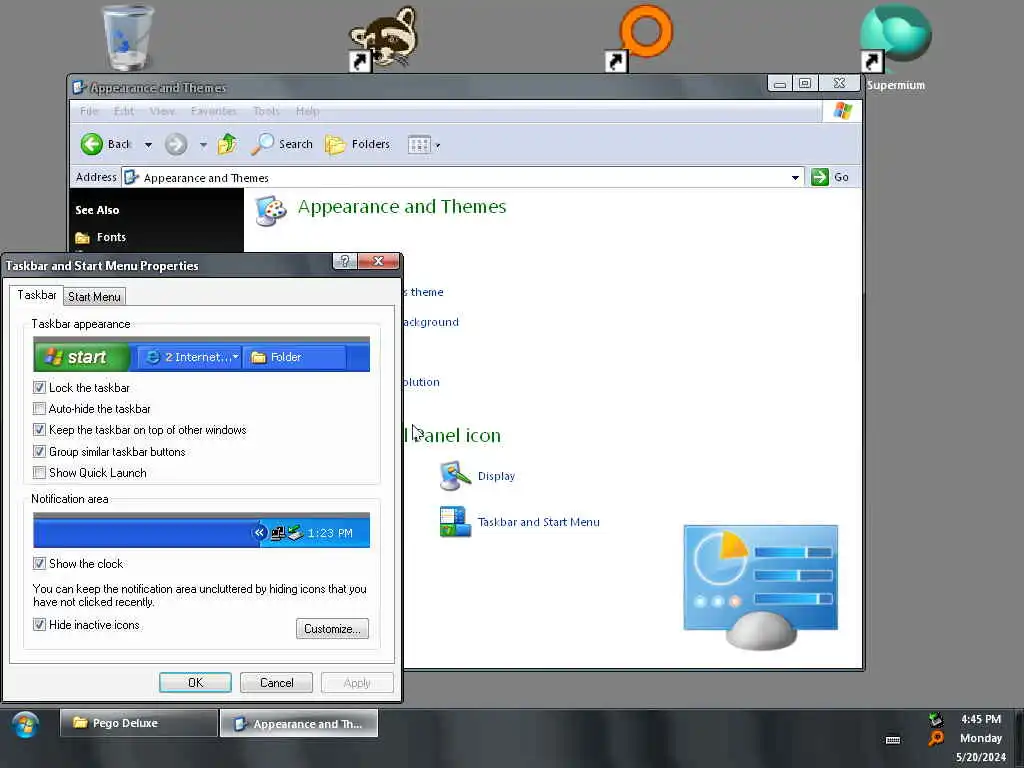Open the Help menu

tap(307, 111)
